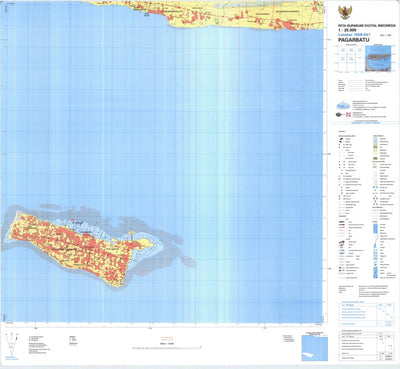
Task: Click the island locator inset map
Action: [x=314, y=348]
